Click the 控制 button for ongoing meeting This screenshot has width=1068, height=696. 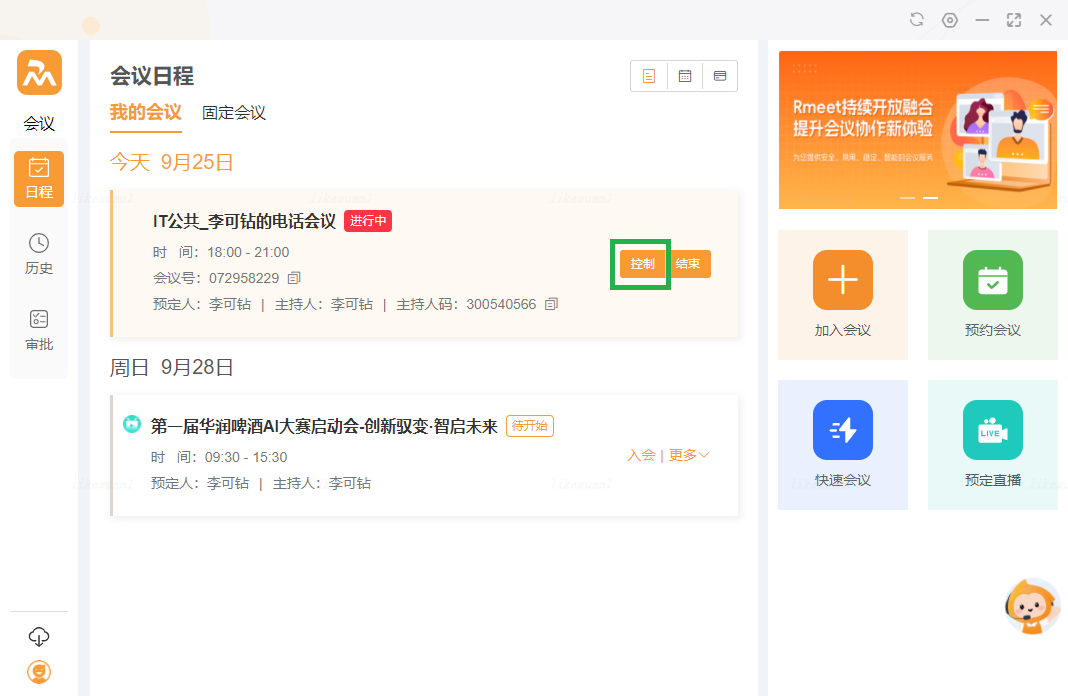[642, 264]
